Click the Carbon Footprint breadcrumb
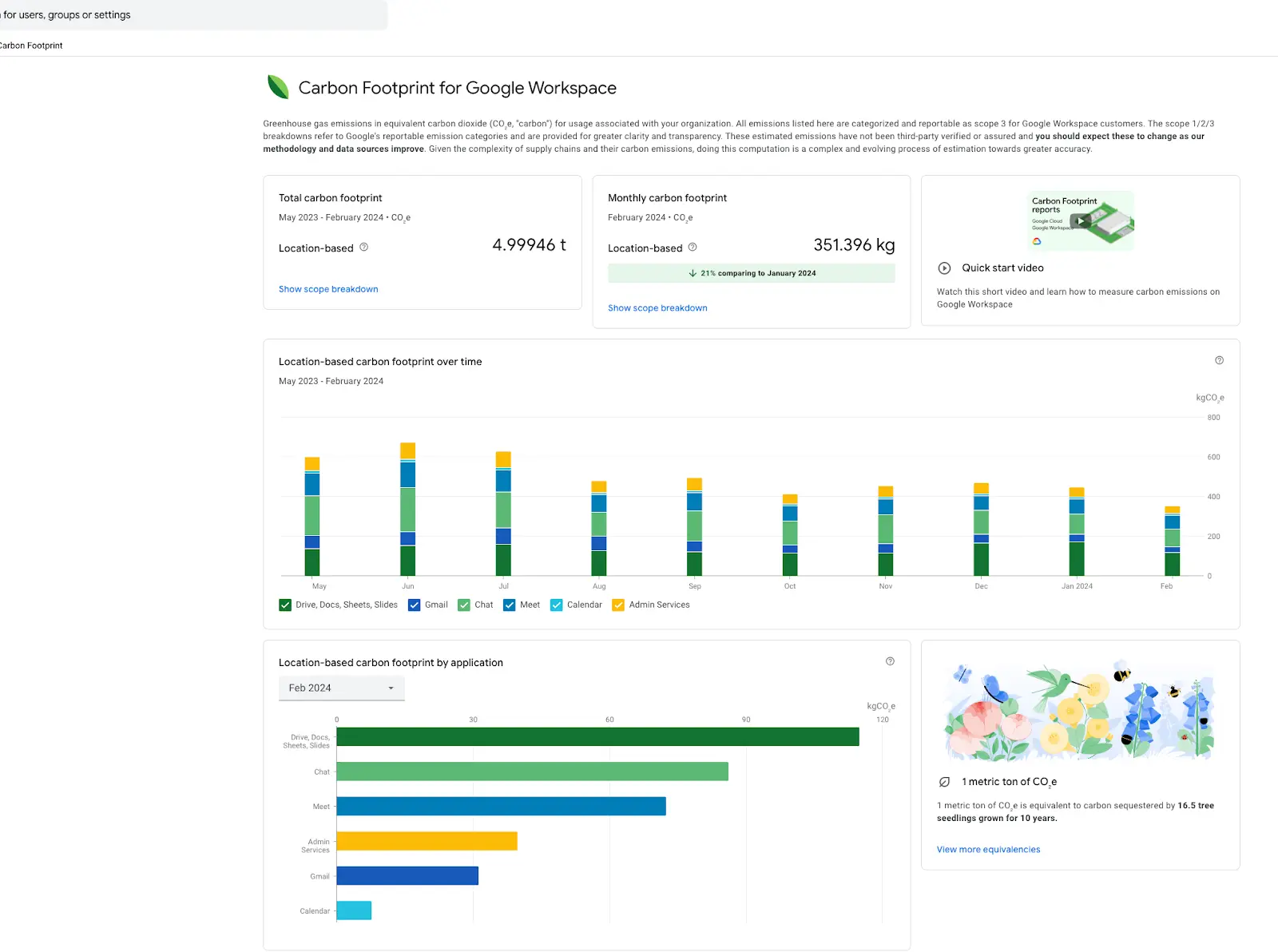The width and height of the screenshot is (1278, 952). pos(30,46)
